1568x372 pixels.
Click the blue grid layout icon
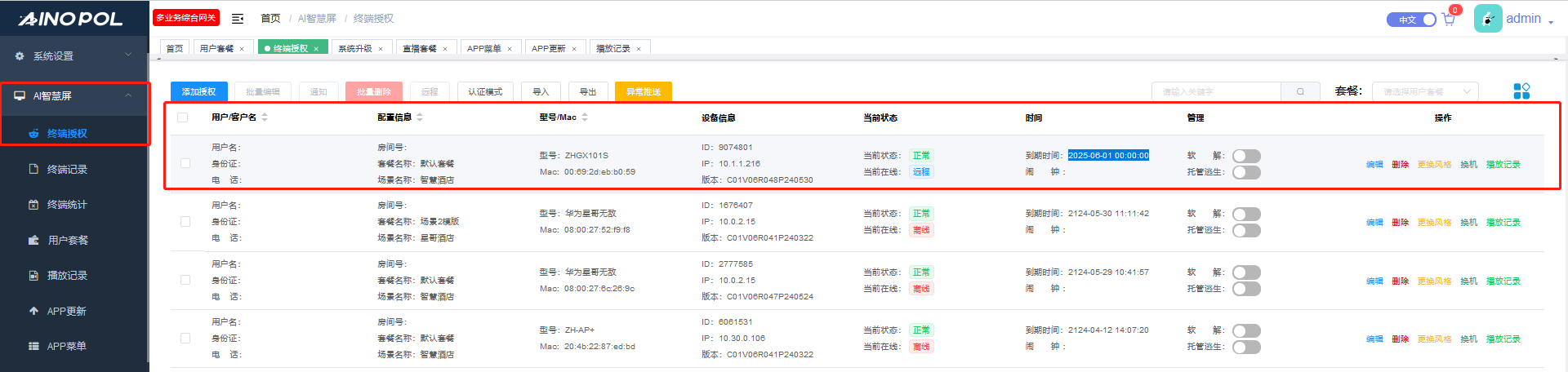point(1521,91)
